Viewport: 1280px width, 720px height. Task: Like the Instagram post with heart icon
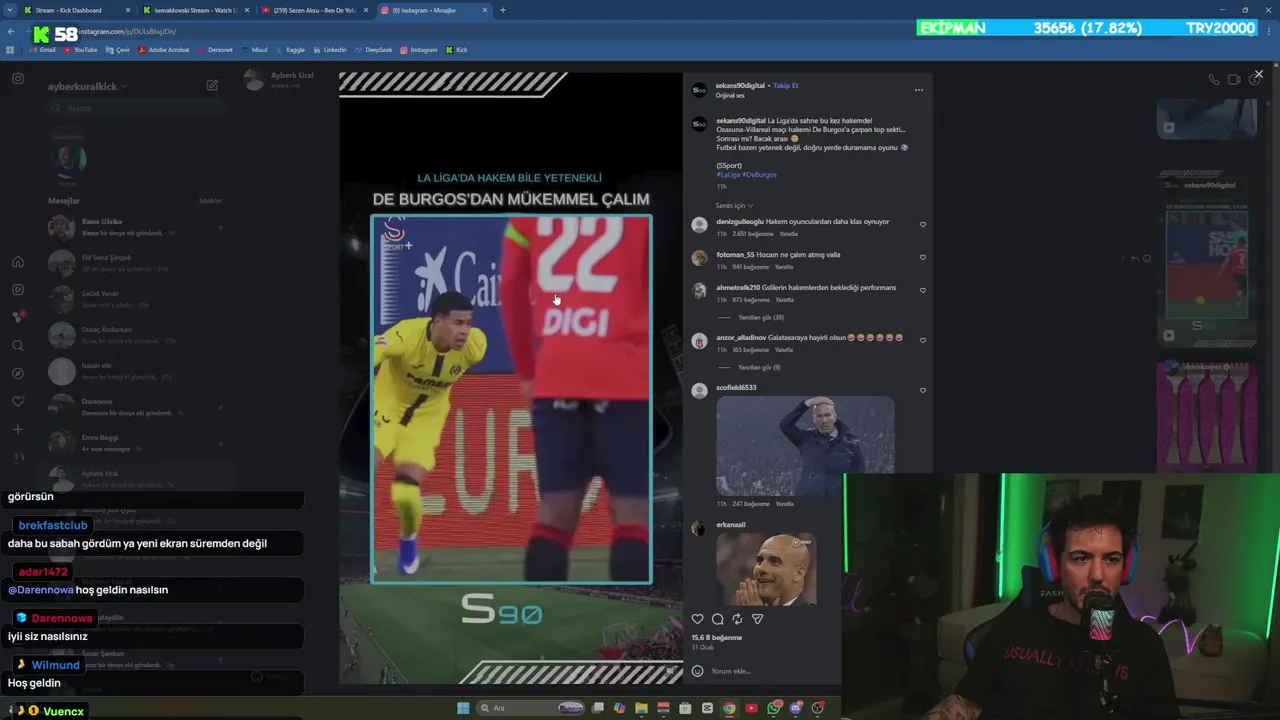(x=697, y=619)
